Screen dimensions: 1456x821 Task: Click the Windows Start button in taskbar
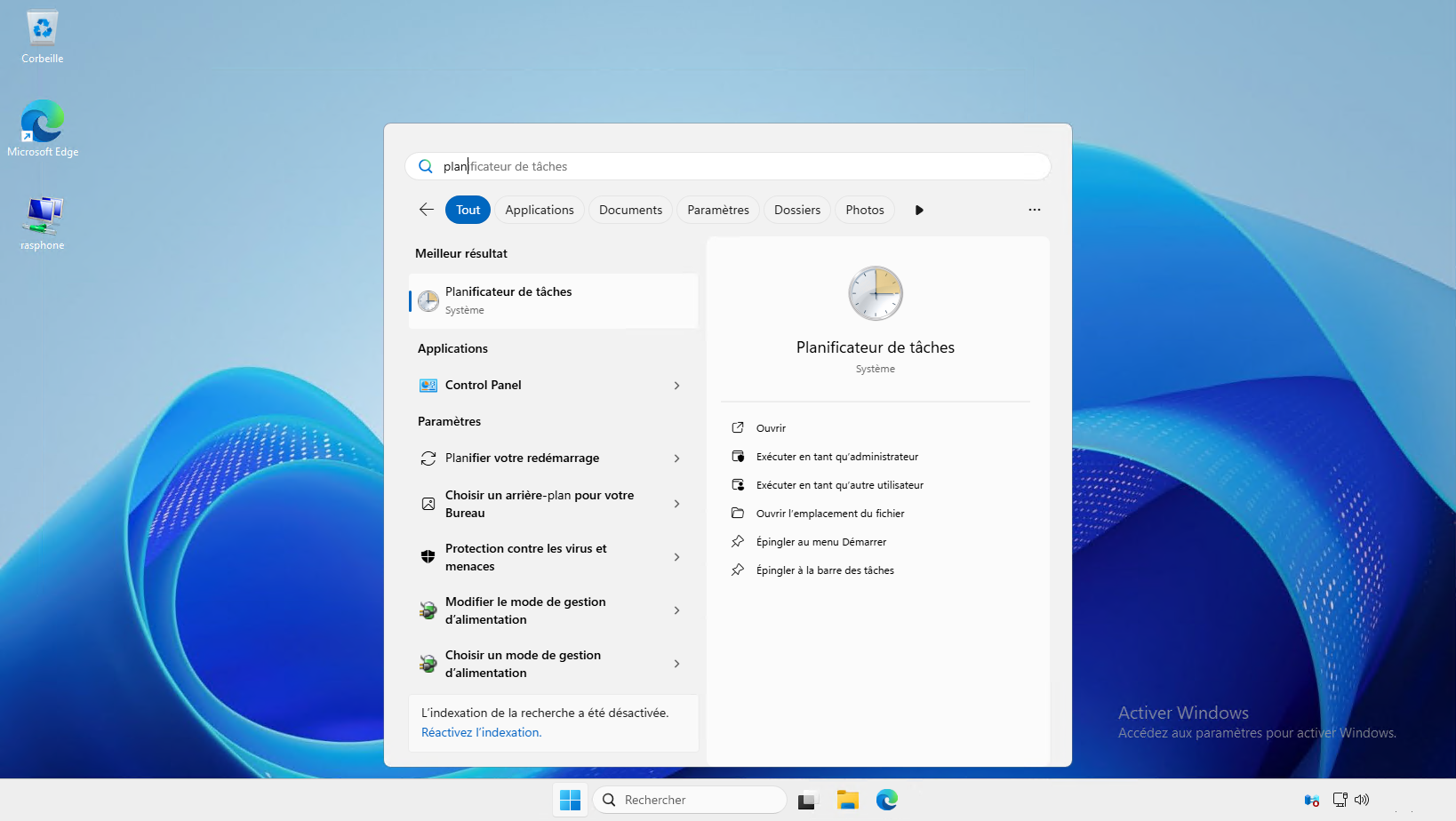[x=570, y=800]
